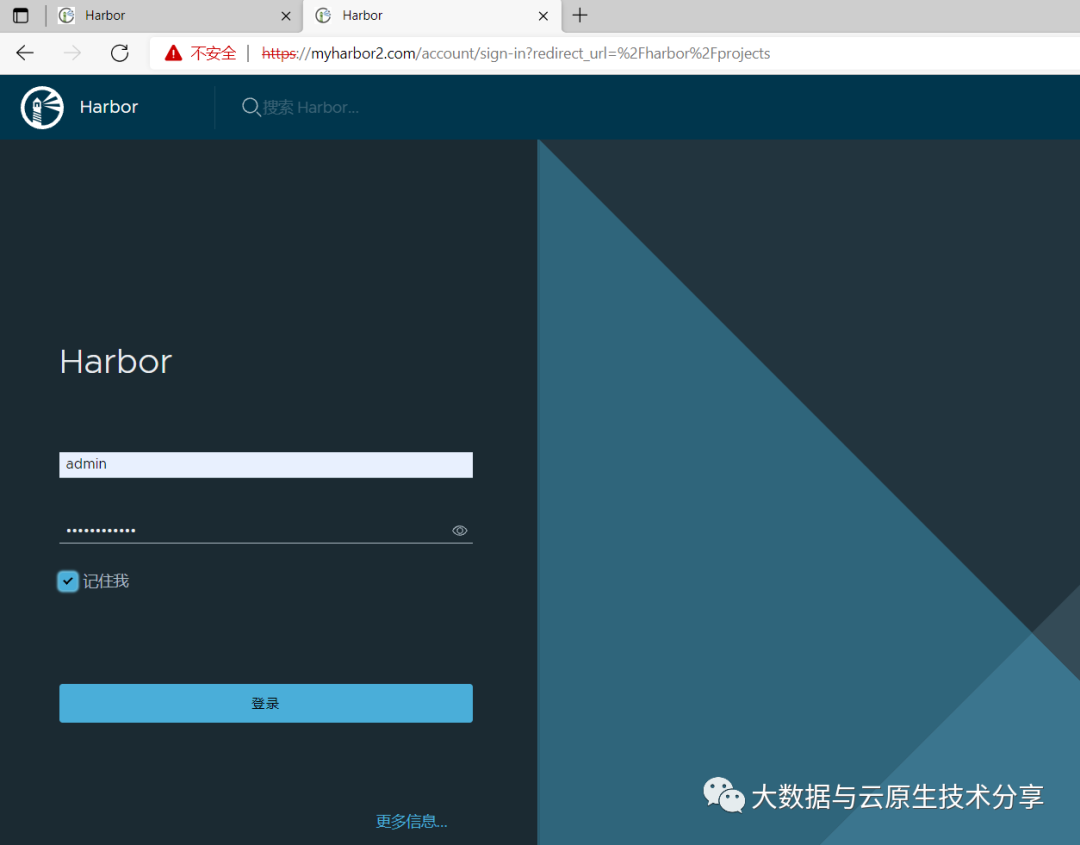
Task: Click the admin username field
Action: (266, 465)
